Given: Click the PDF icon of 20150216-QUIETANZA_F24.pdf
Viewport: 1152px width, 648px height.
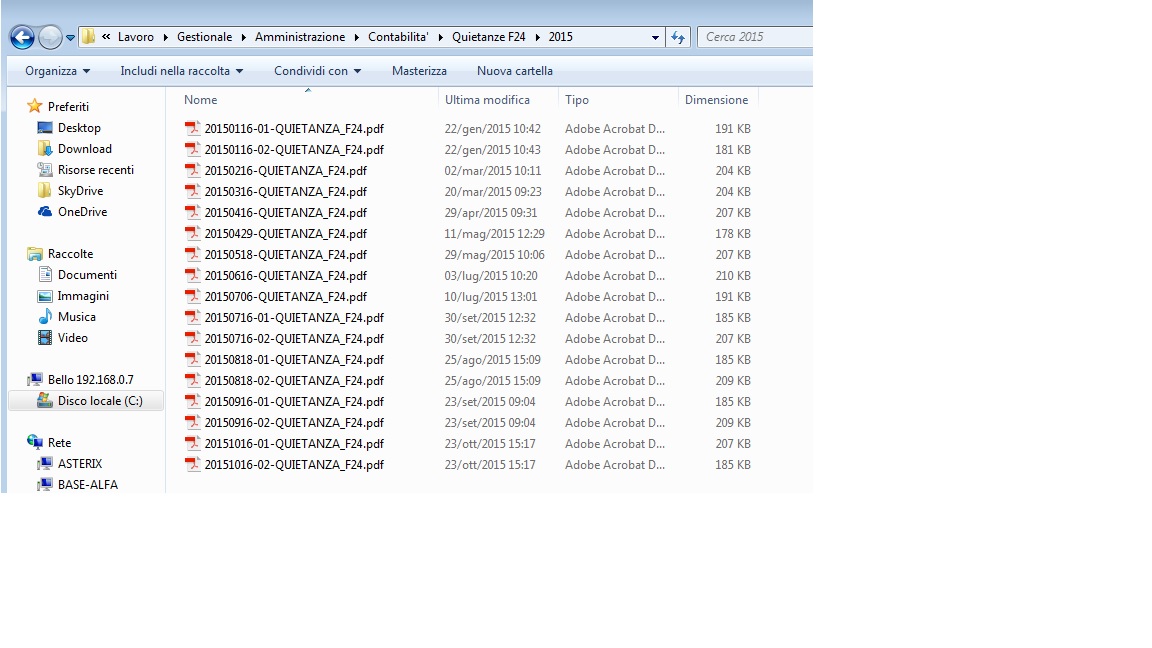Looking at the screenshot, I should pyautogui.click(x=193, y=171).
